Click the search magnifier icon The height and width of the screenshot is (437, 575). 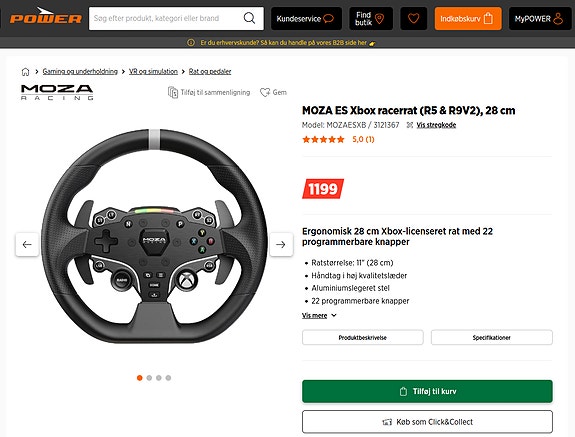(249, 18)
